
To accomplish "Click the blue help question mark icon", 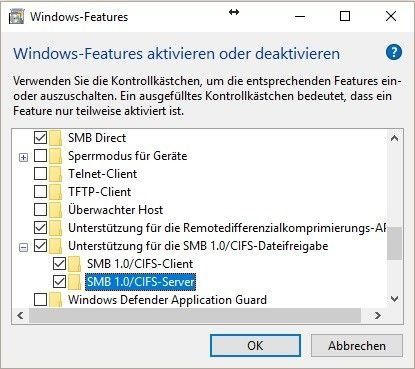I will tap(394, 53).
